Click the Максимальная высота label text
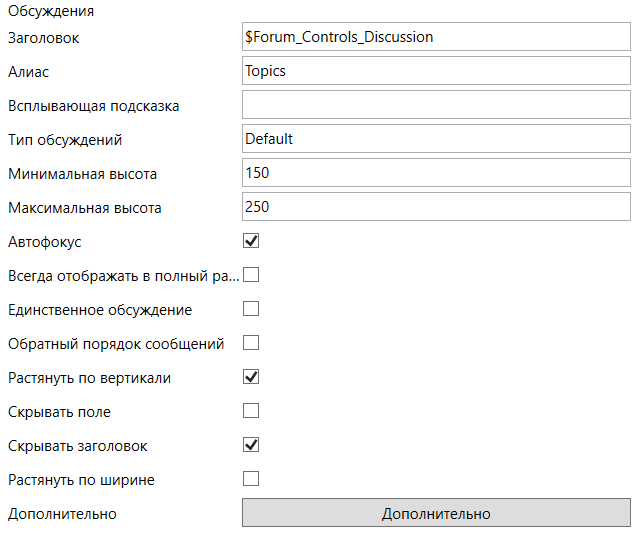This screenshot has height=542, width=634. (84, 208)
